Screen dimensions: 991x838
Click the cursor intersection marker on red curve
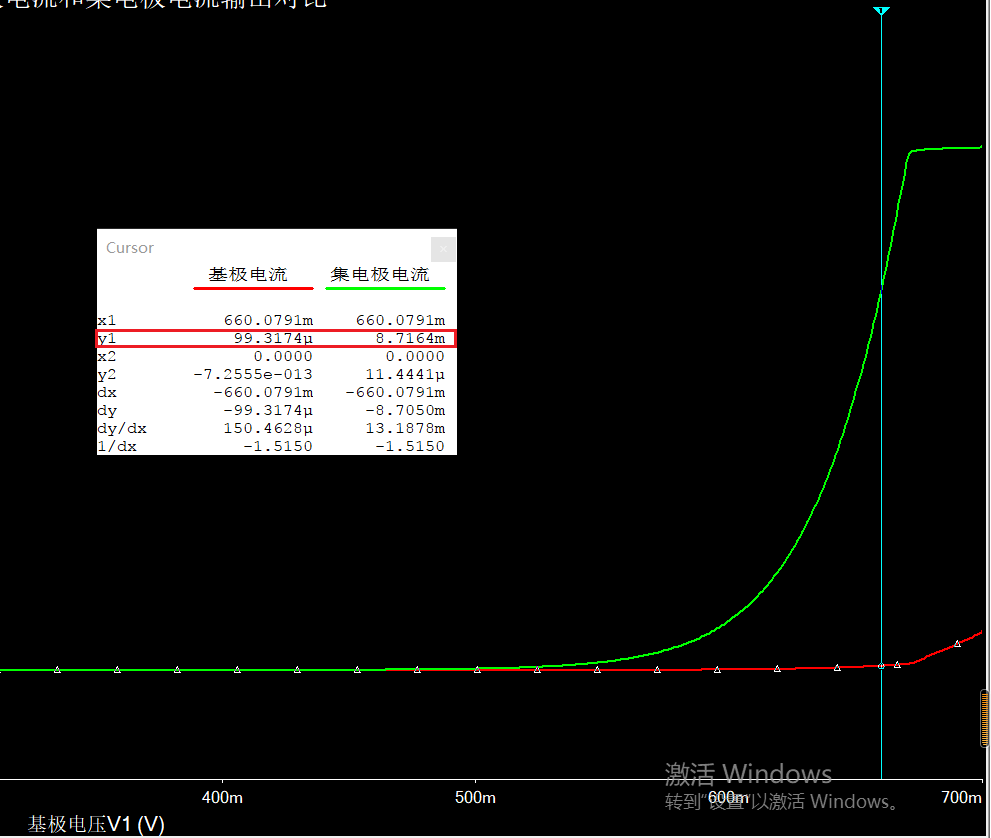coord(881,665)
